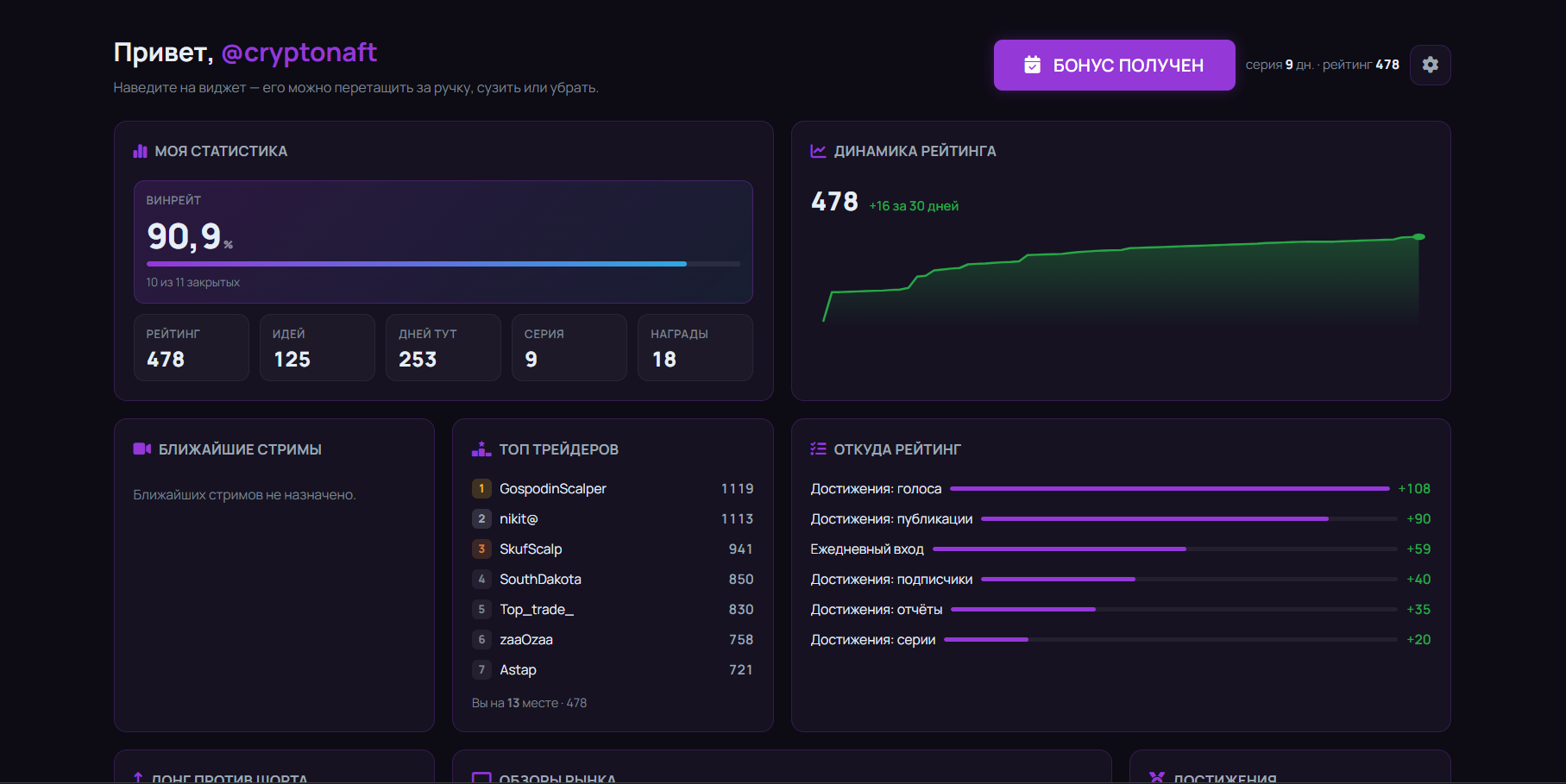Click the +40 value for подписчики
The height and width of the screenshot is (784, 1566).
pyautogui.click(x=1418, y=580)
